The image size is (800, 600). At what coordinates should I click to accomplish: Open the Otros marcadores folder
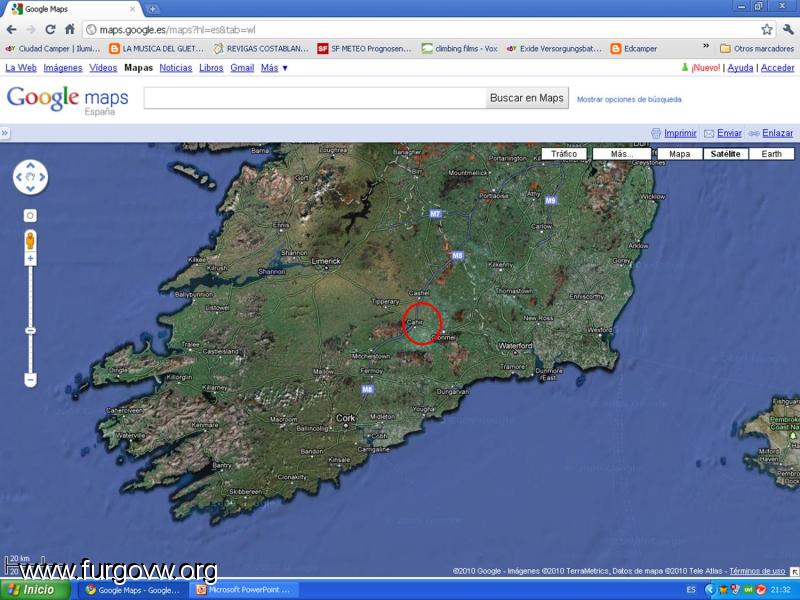757,48
